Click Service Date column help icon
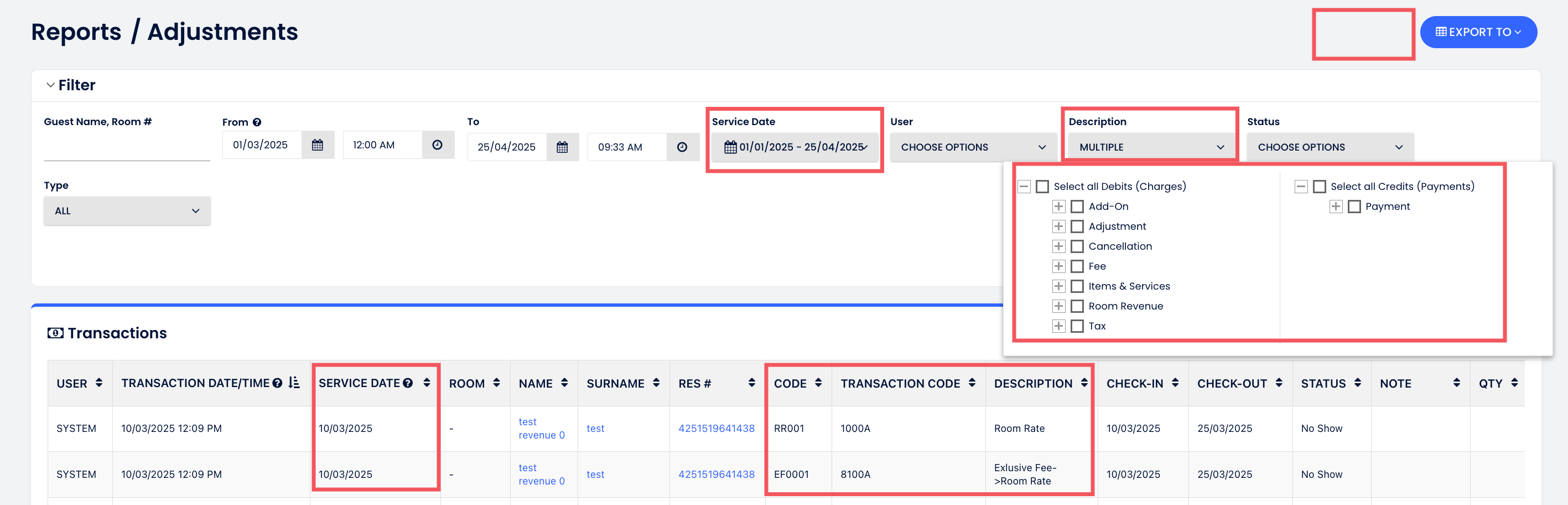This screenshot has width=1568, height=505. coord(408,383)
